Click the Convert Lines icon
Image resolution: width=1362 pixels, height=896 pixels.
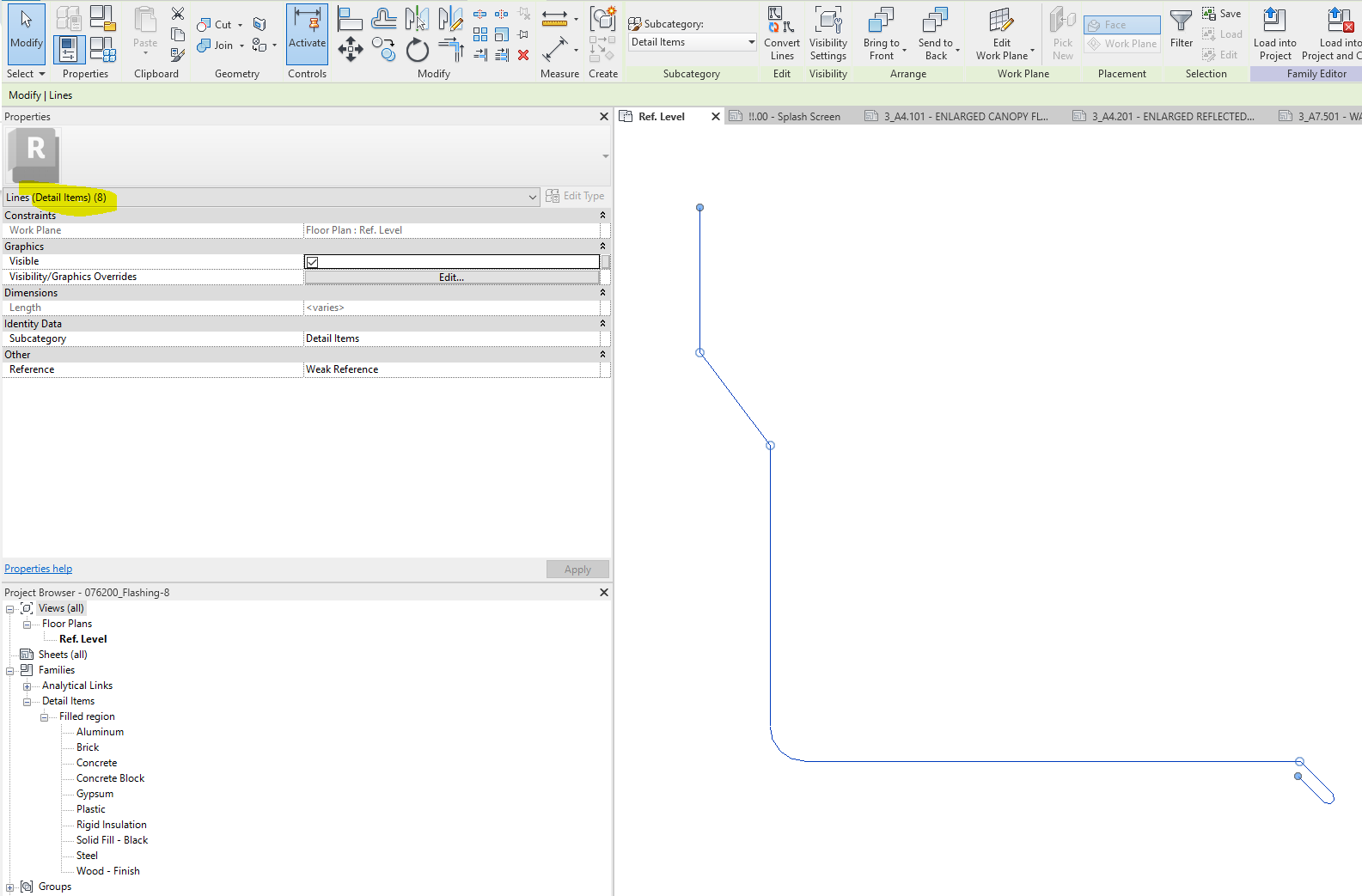coord(782,34)
